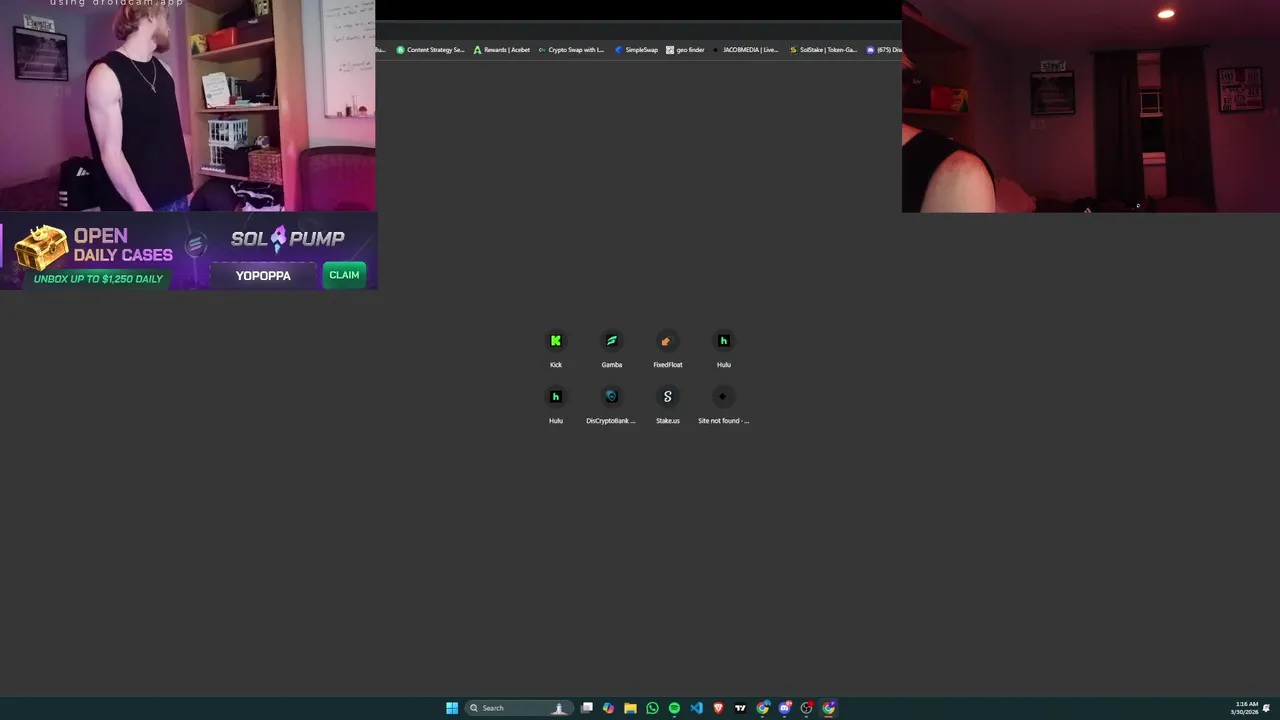Open File Explorer from the taskbar
This screenshot has height=720, width=1280.
click(630, 708)
